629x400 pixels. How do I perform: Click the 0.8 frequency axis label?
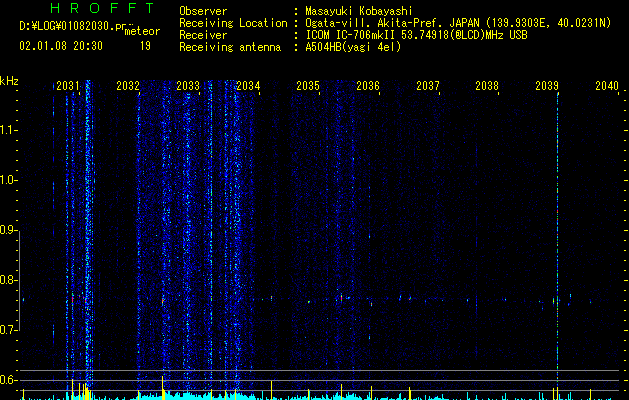[8, 280]
